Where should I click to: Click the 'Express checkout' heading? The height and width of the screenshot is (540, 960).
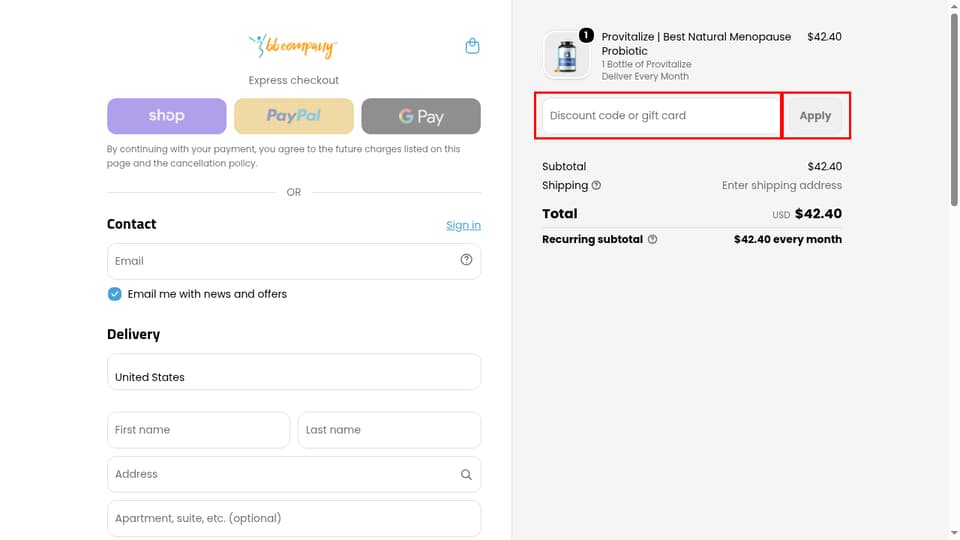click(293, 80)
